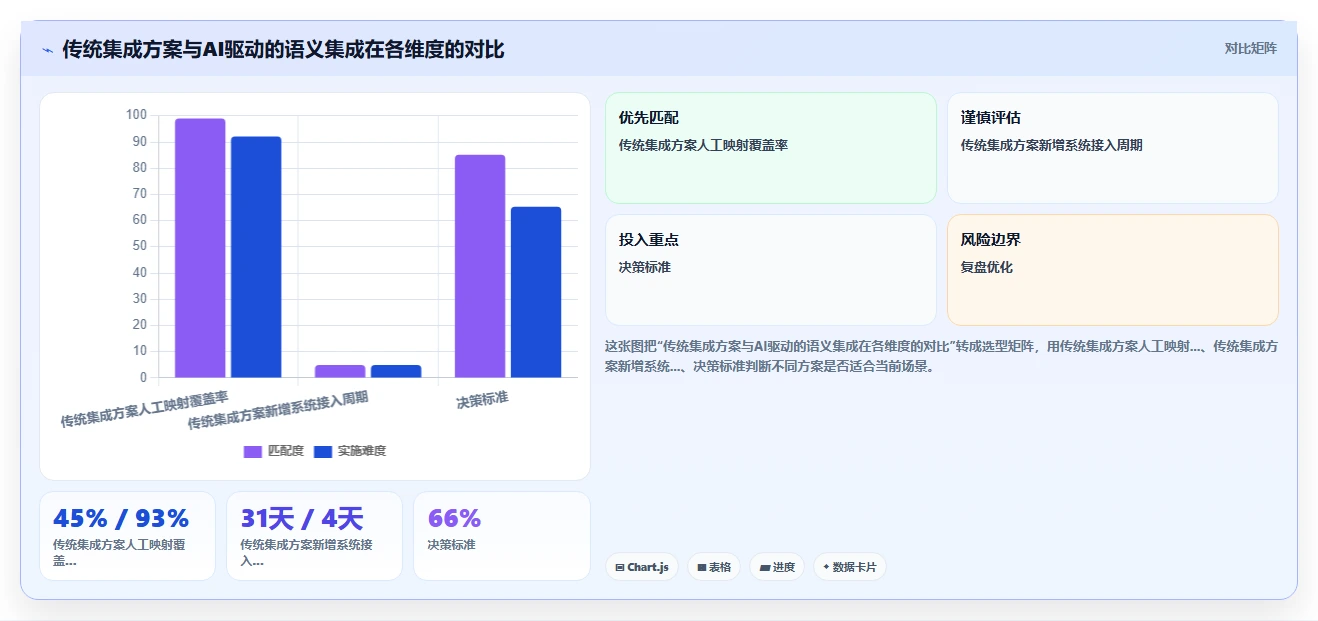Image resolution: width=1318 pixels, height=621 pixels.
Task: Open the 谨慎评估 card
Action: tap(1113, 148)
